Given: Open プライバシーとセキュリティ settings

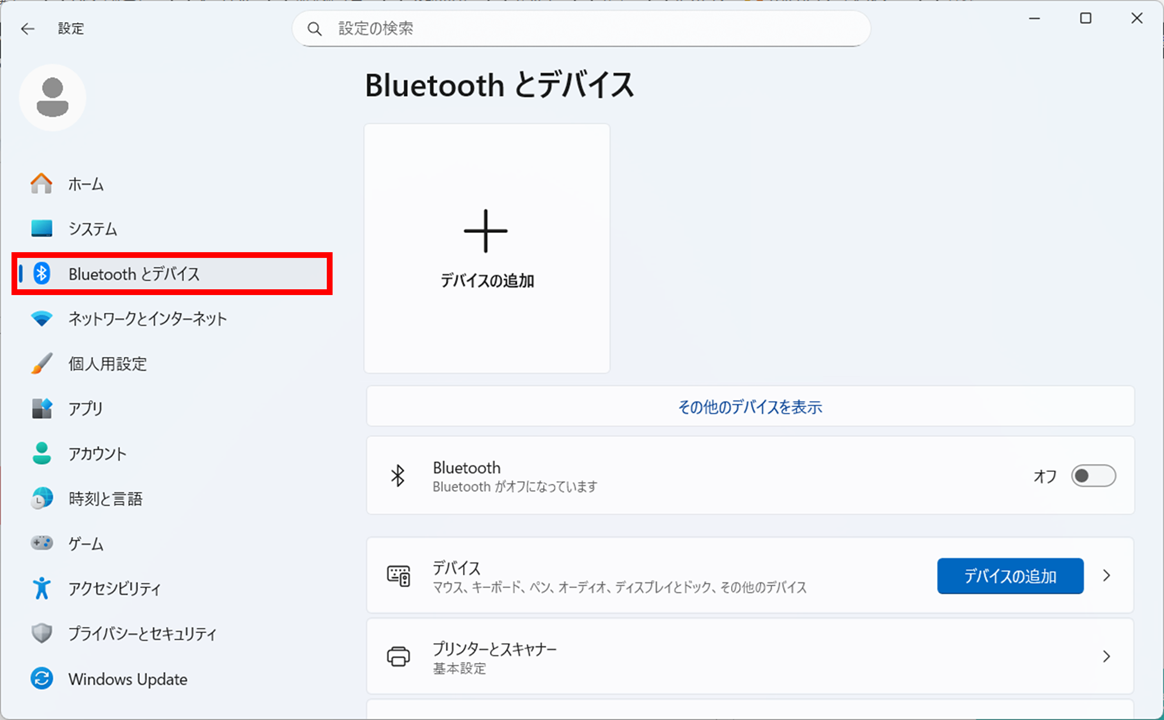Looking at the screenshot, I should [x=172, y=633].
